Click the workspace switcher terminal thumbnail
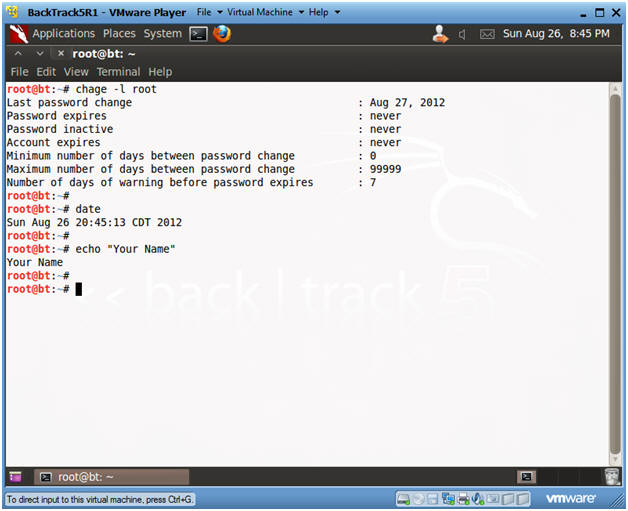This screenshot has height=511, width=628. 526,477
